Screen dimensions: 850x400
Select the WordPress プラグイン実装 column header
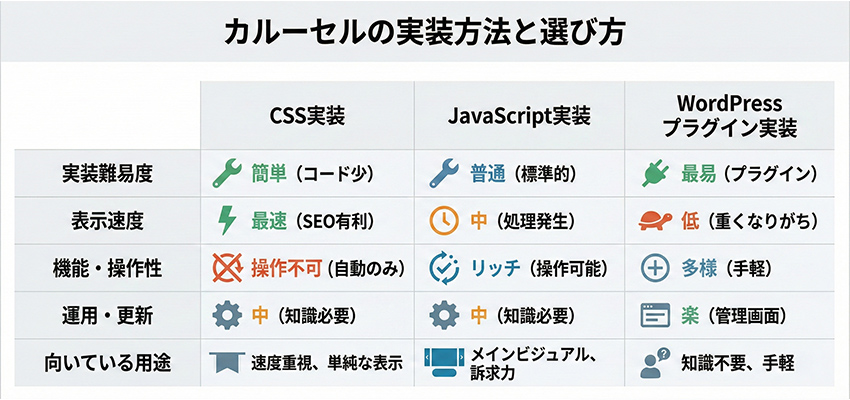click(729, 116)
